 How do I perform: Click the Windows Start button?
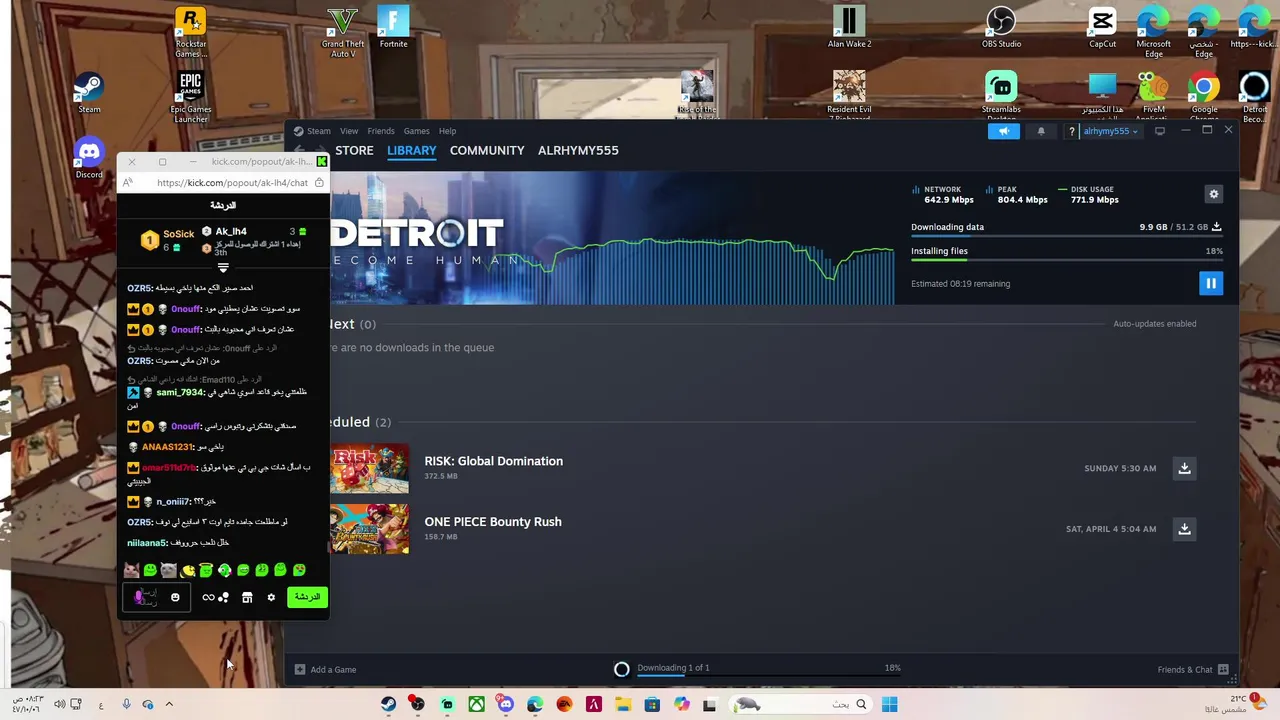tap(889, 705)
